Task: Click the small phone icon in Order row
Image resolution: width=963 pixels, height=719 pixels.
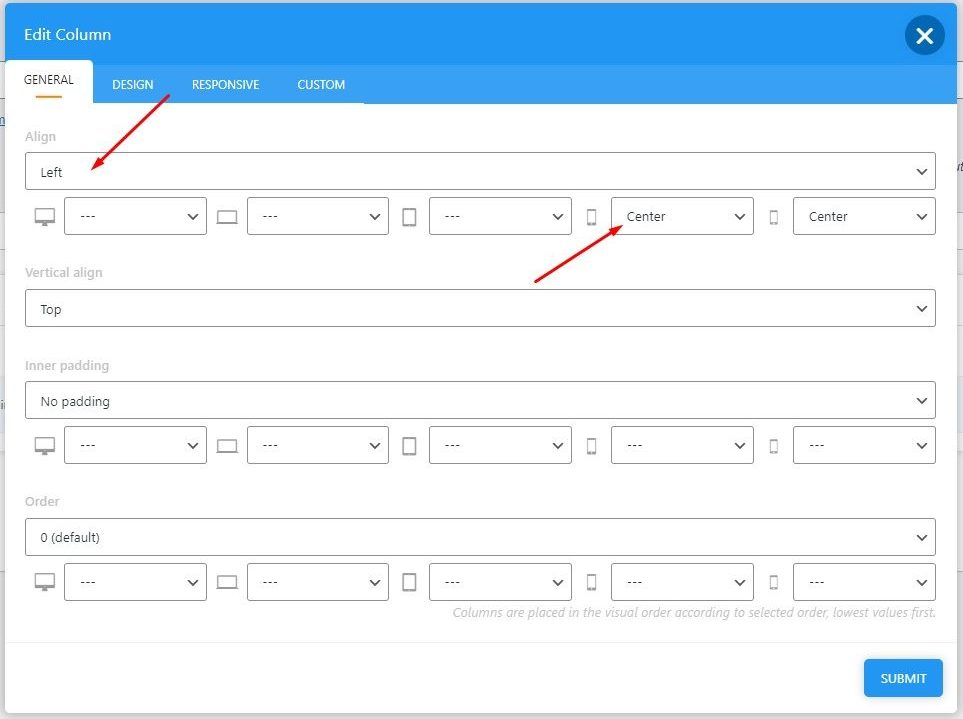Action: [x=774, y=582]
